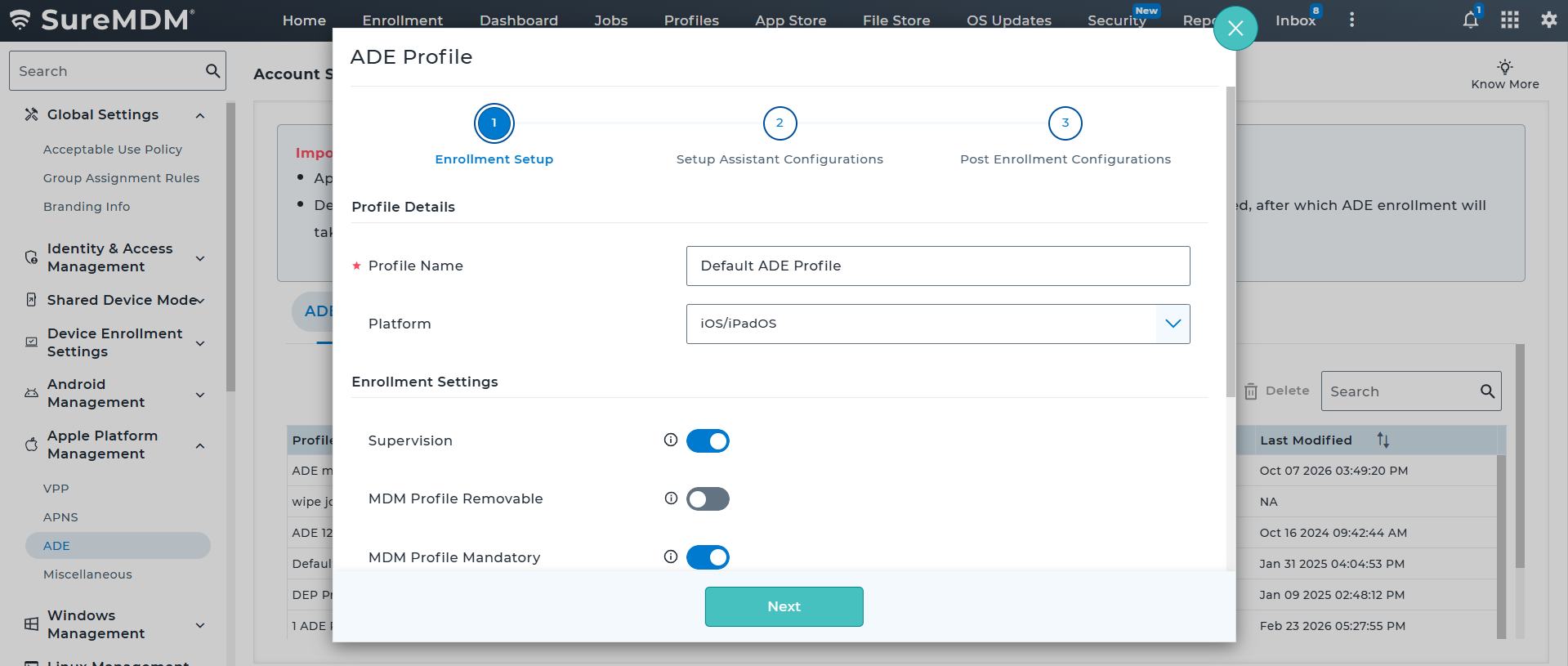The height and width of the screenshot is (666, 1568).
Task: Collapse the Apple Platform Management section
Action: pyautogui.click(x=200, y=445)
